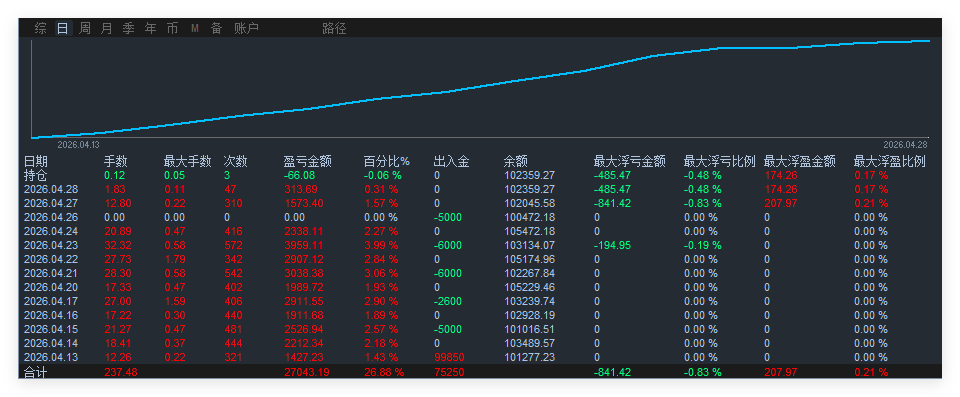Image resolution: width=960 pixels, height=397 pixels.
Task: Select the 年 yearly tab
Action: (x=151, y=28)
